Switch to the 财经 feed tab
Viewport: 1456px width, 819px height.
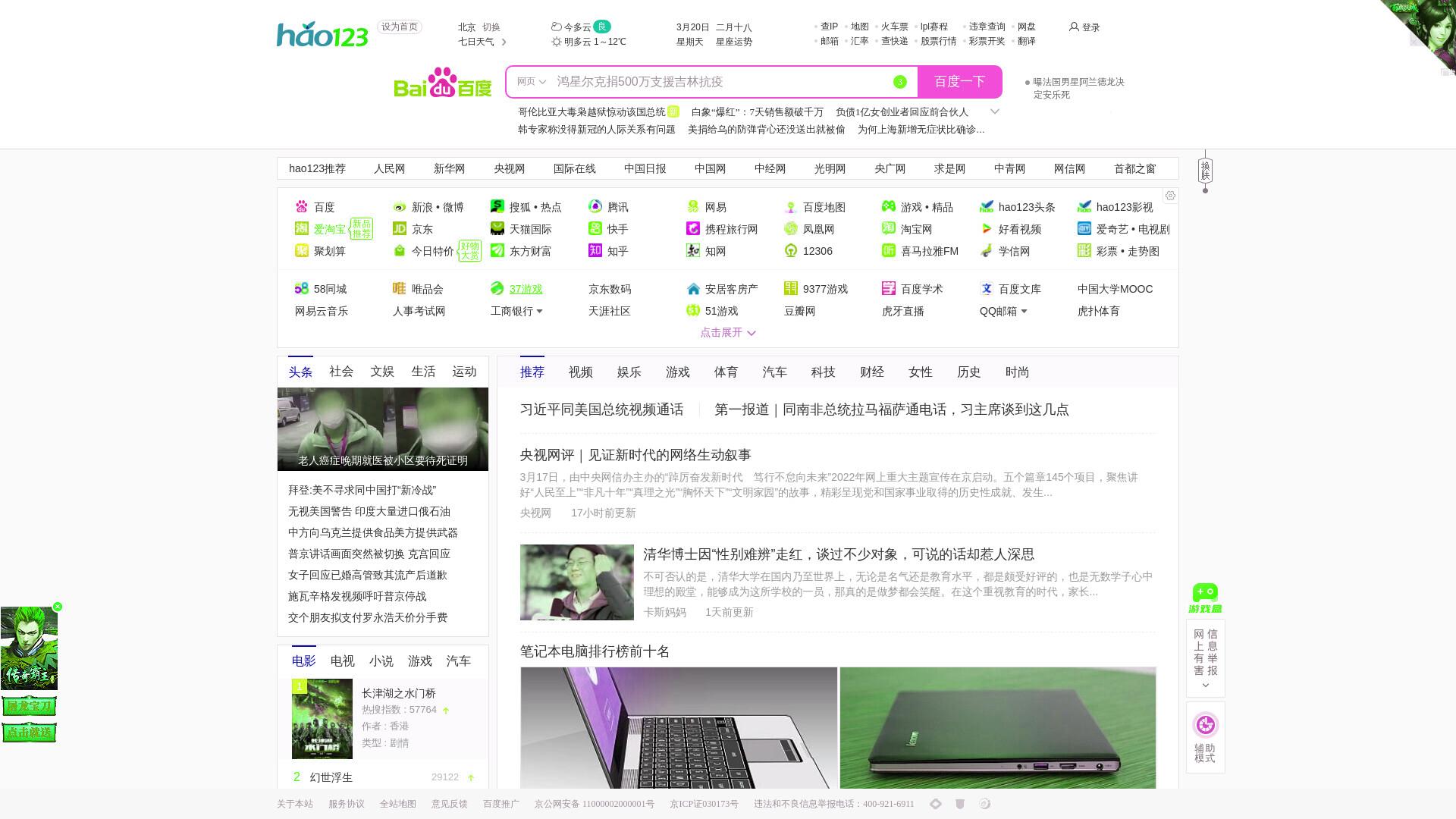pos(872,372)
